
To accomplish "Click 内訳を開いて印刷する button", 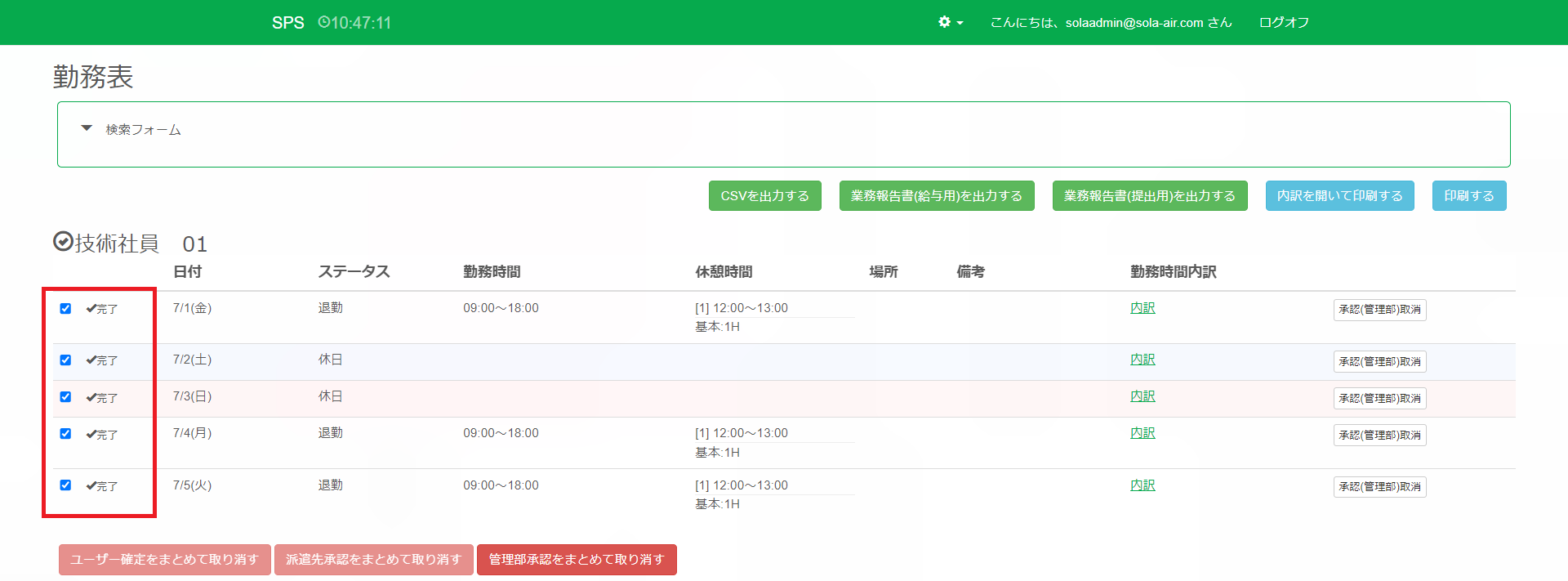I will pos(1339,196).
